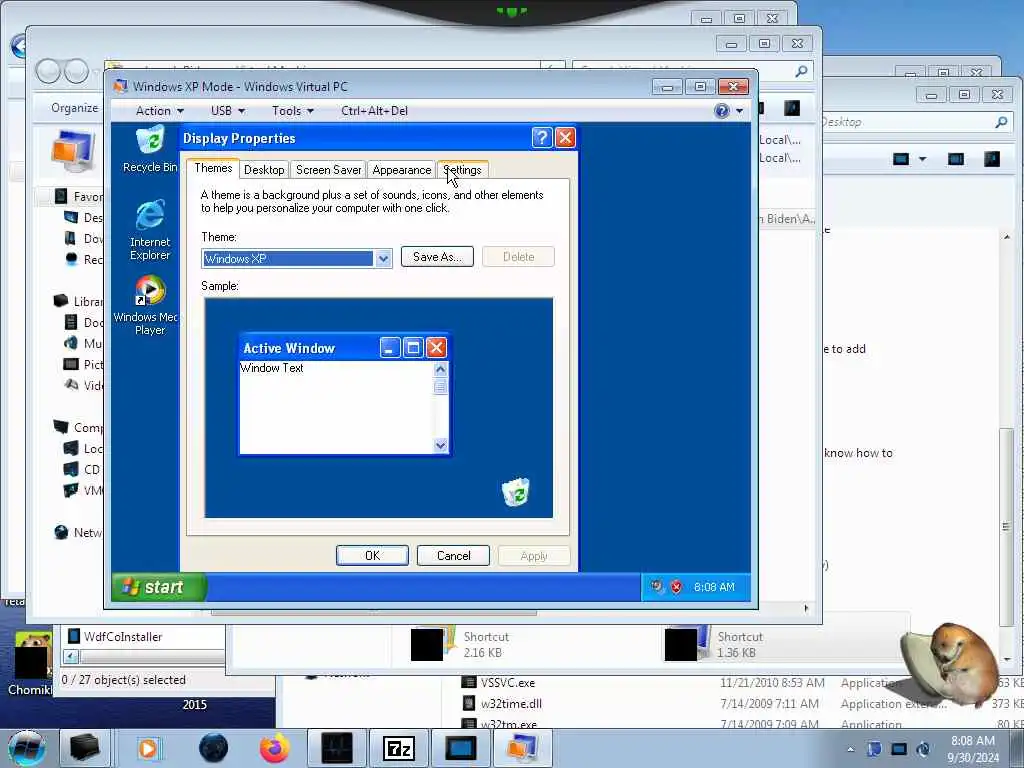Click the Windows 7 clock showing 9/30/2024
Image resolution: width=1024 pixels, height=768 pixels.
point(973,749)
